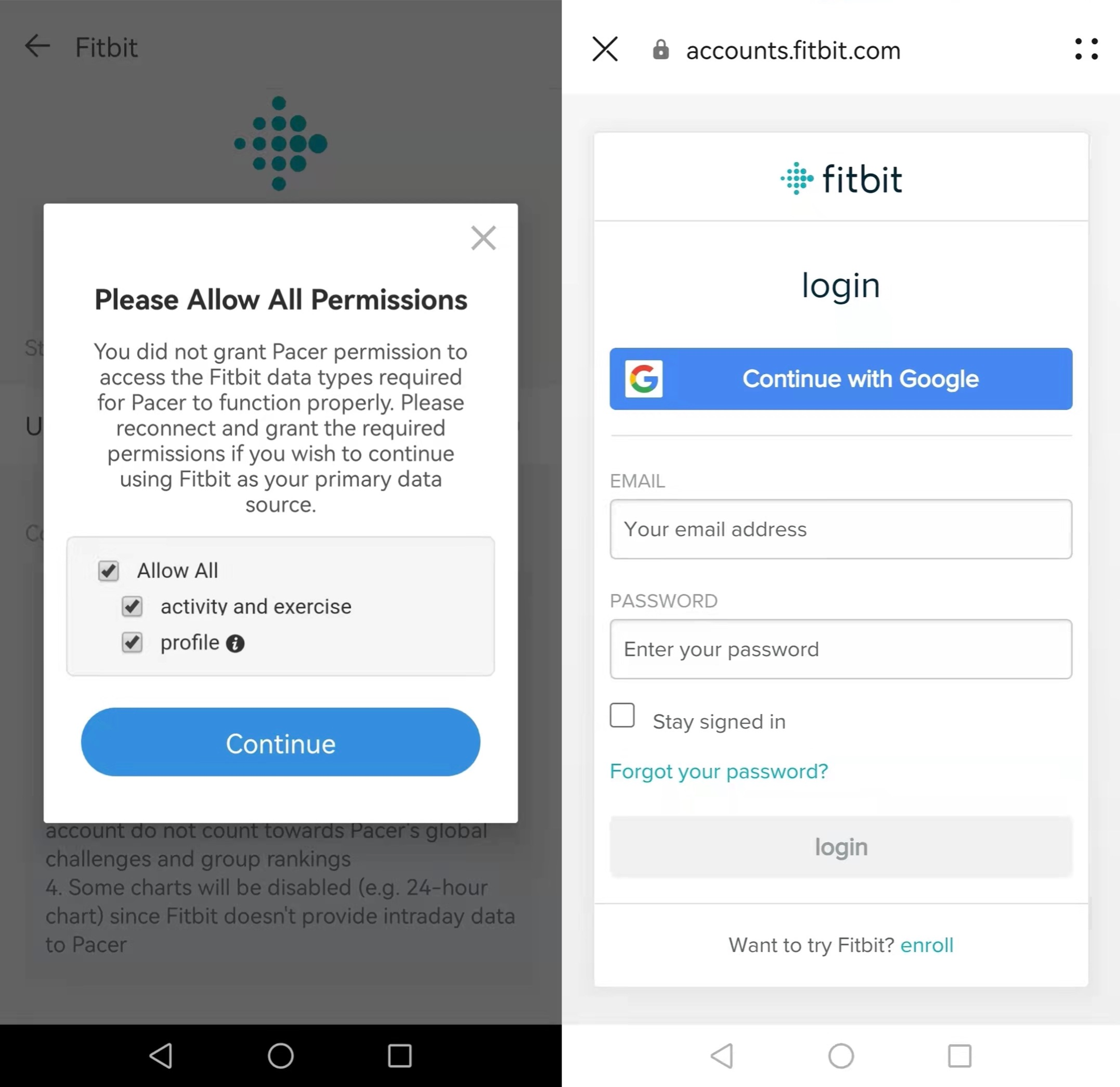Click the X dismiss icon on permissions dialog

[483, 237]
